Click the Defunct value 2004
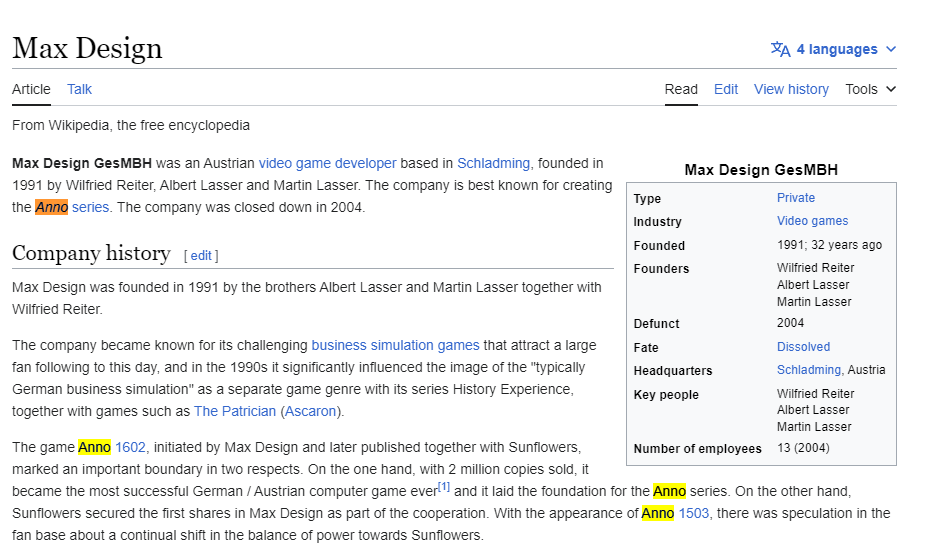 click(790, 322)
